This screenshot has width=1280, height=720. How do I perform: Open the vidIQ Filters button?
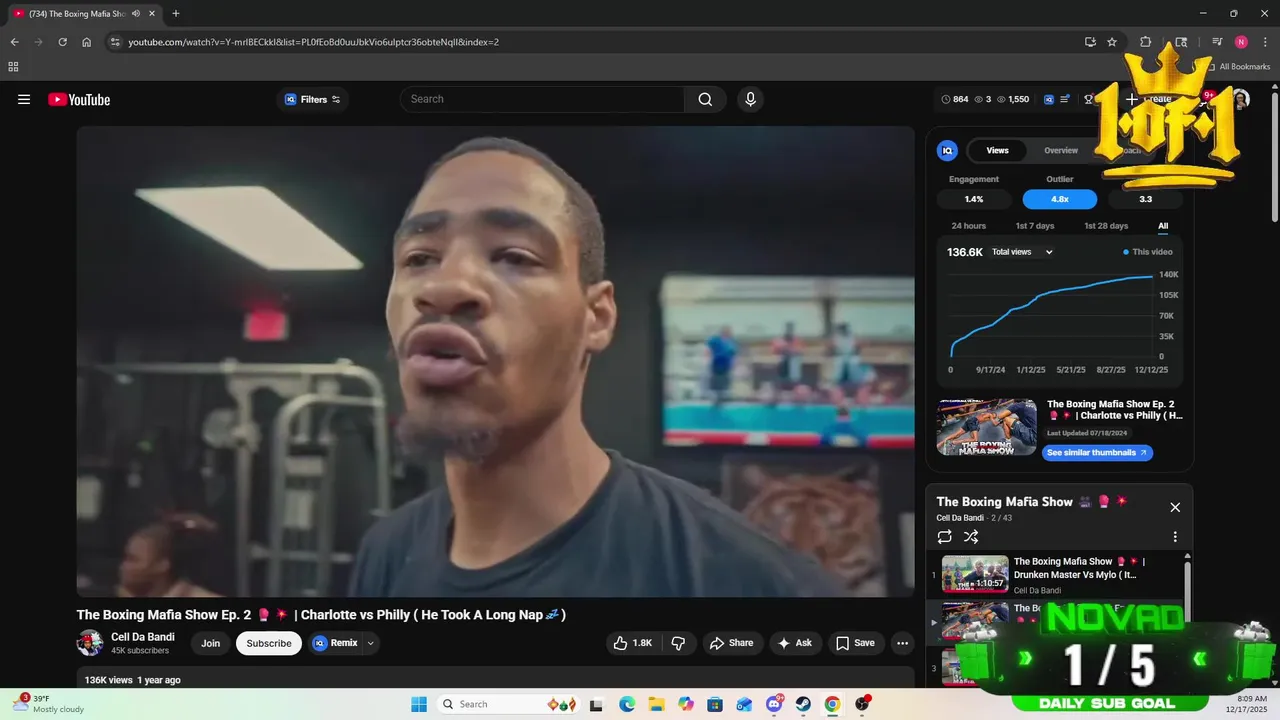[313, 99]
